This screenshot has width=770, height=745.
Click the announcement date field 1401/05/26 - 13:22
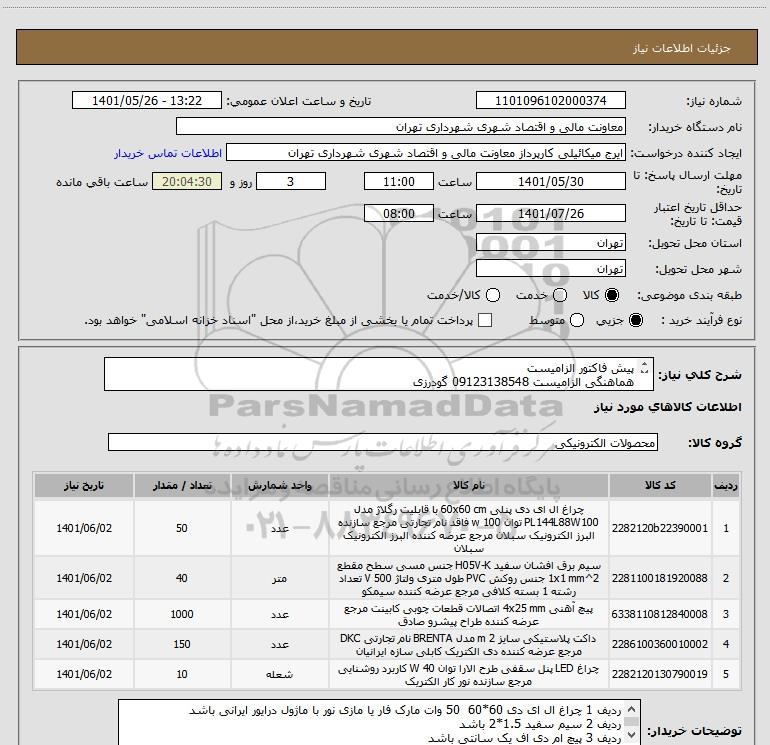[x=147, y=100]
